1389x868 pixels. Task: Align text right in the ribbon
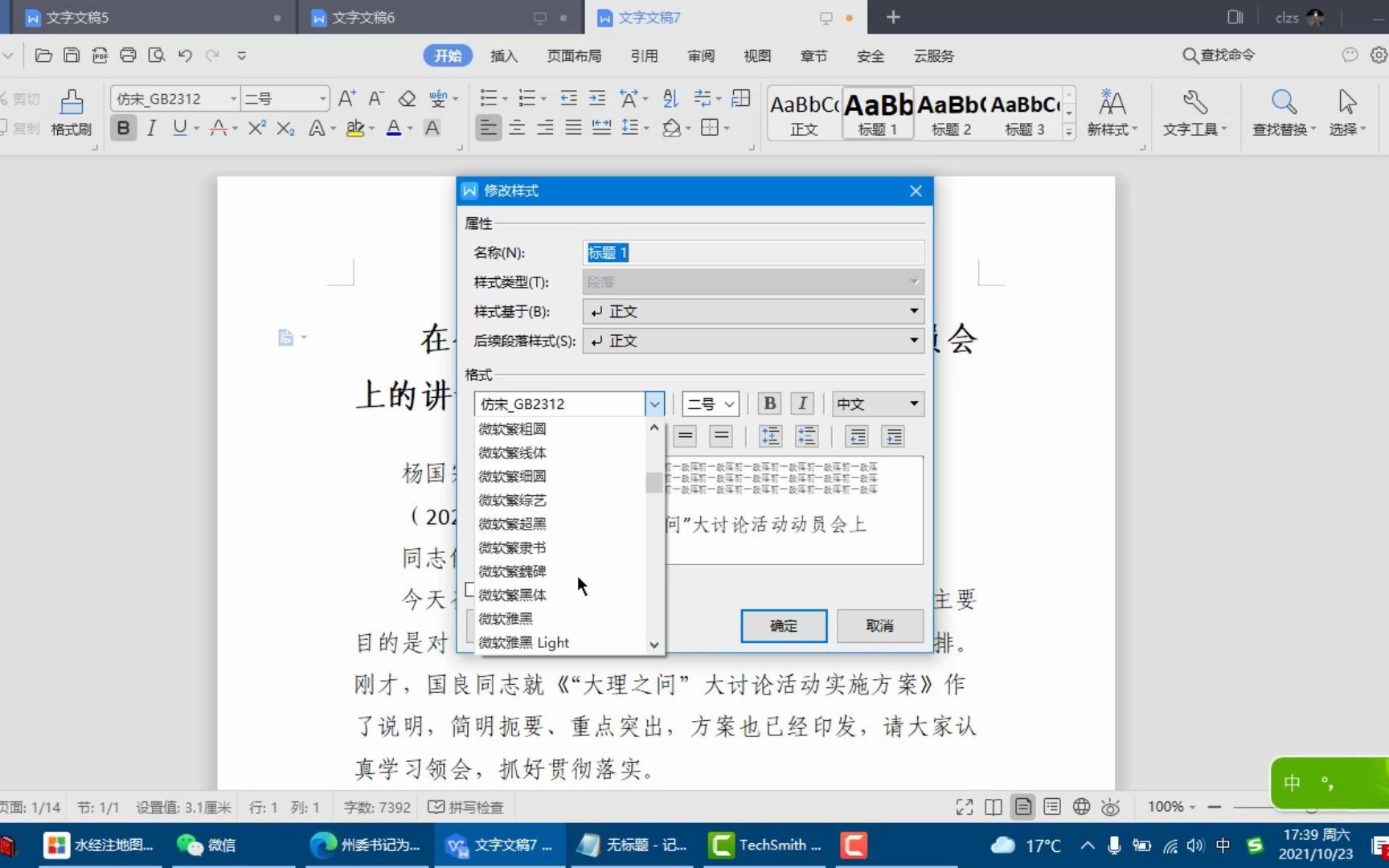545,128
